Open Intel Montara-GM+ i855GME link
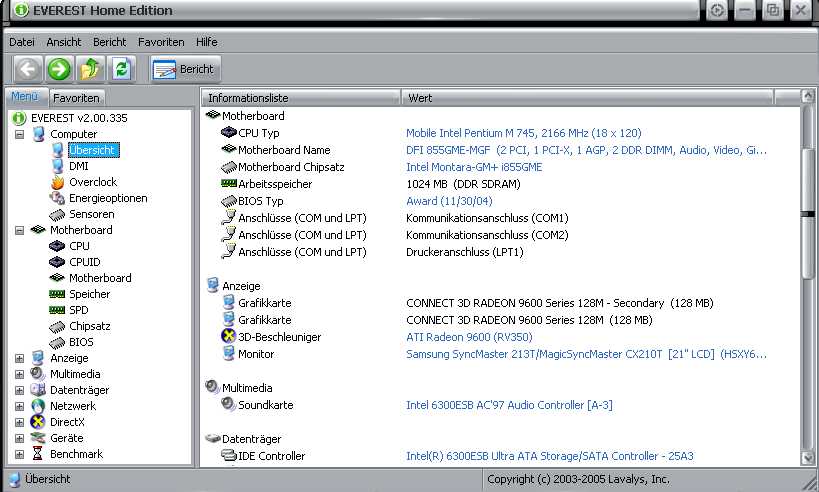 click(x=474, y=167)
